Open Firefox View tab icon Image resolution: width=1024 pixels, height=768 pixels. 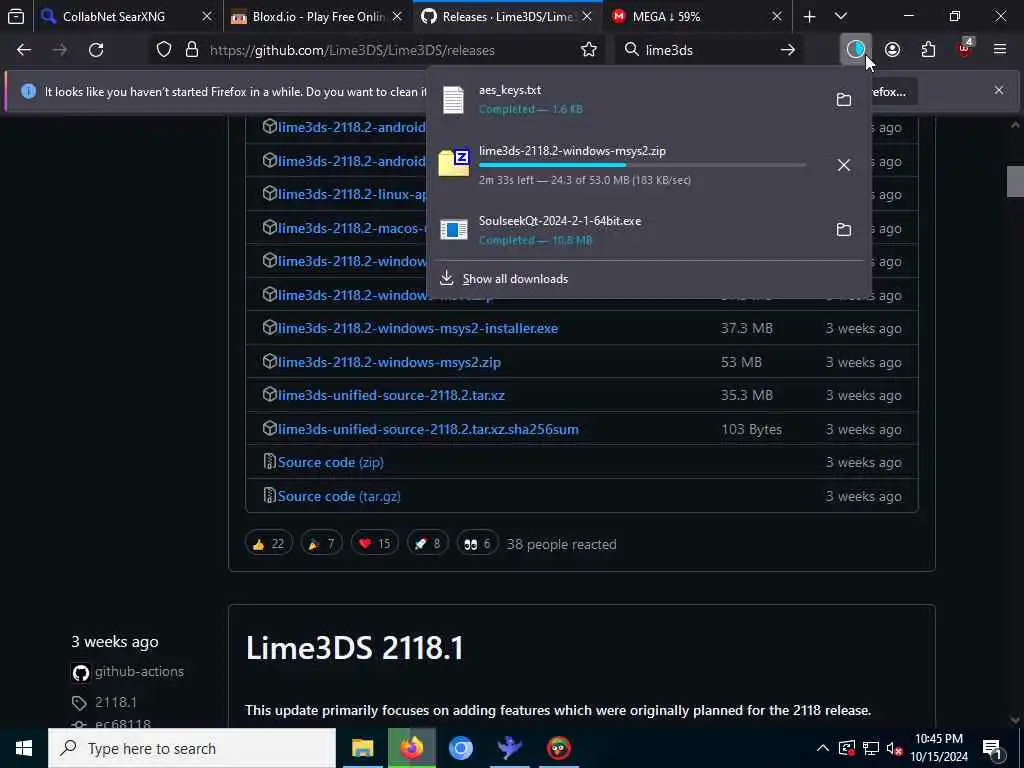point(16,16)
